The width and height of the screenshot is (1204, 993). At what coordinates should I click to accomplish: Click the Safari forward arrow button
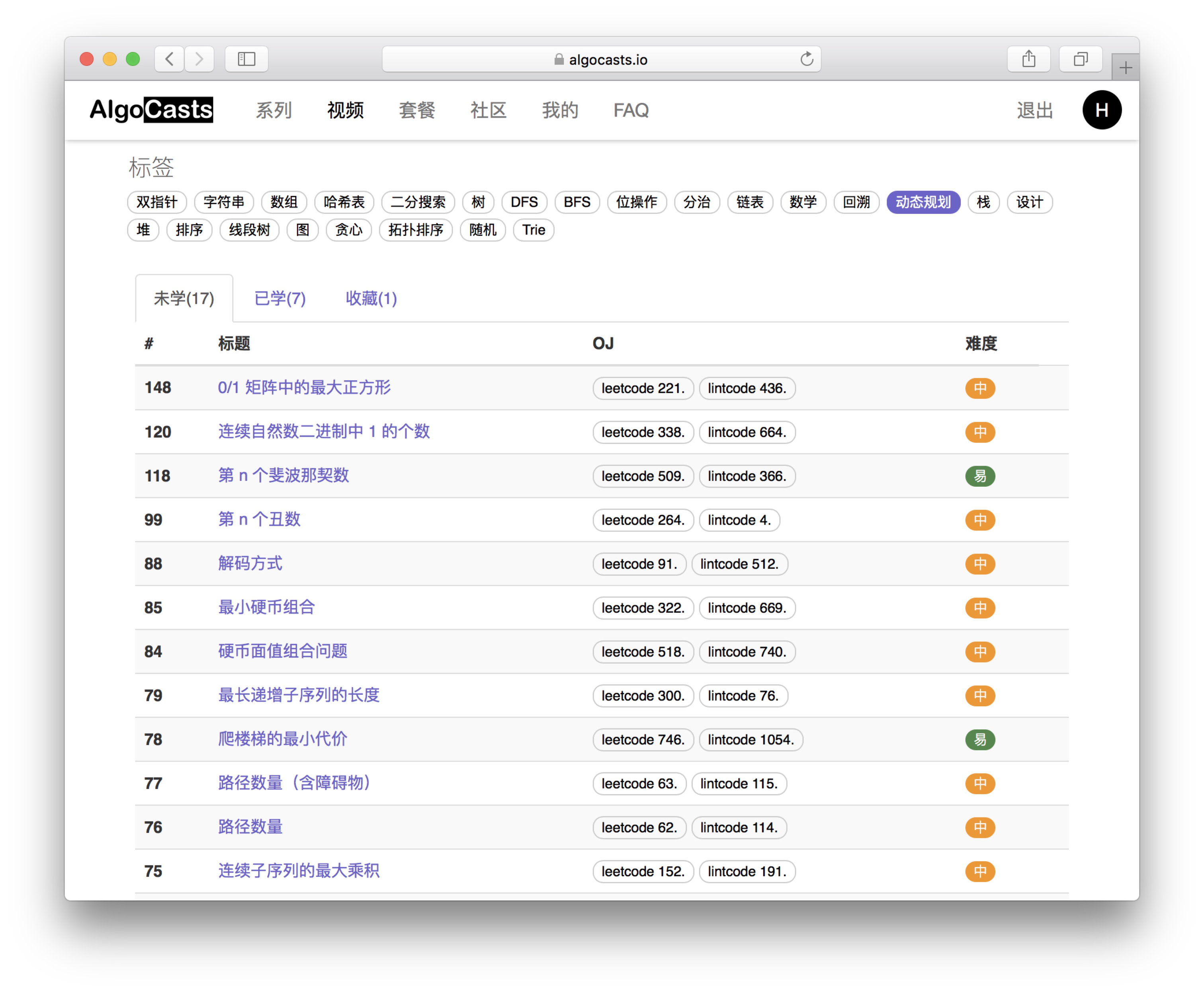pyautogui.click(x=199, y=59)
